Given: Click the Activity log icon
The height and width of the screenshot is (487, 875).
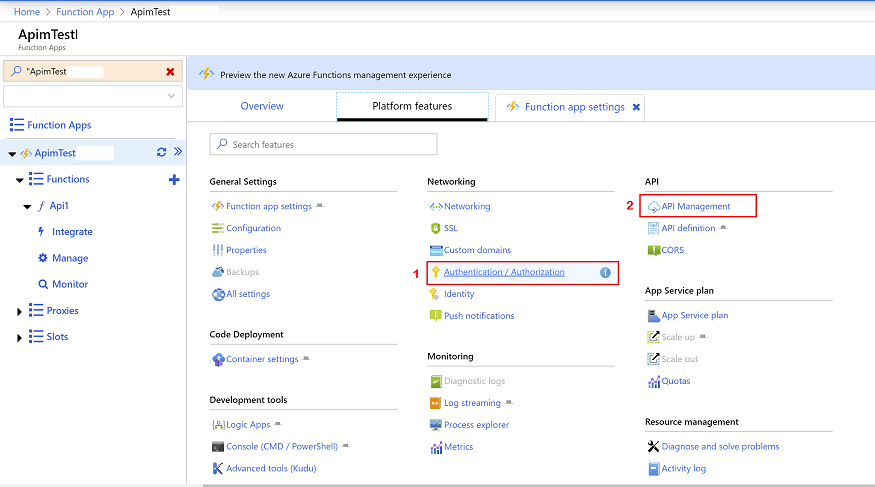Looking at the screenshot, I should pos(653,469).
